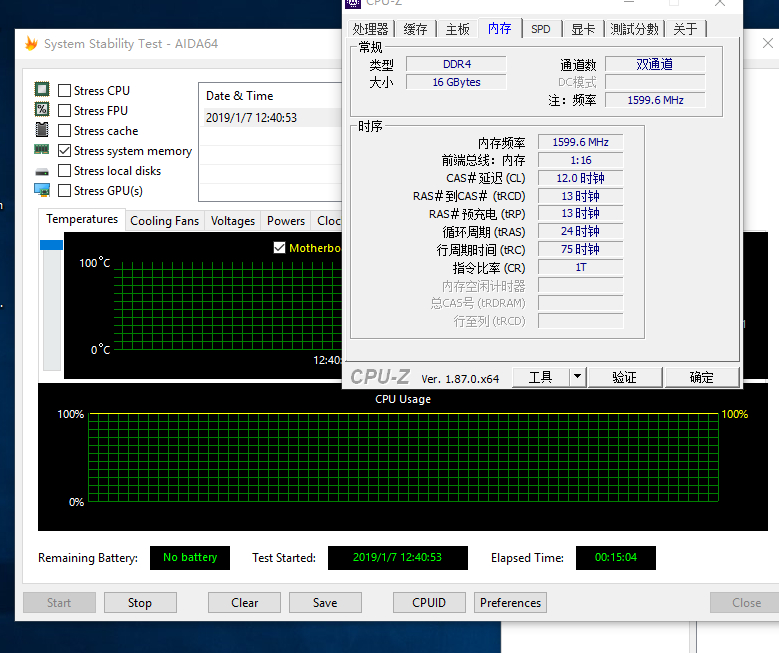779x653 pixels.
Task: Open CPU-Z 测试分数 (bench) tab
Action: (x=634, y=29)
